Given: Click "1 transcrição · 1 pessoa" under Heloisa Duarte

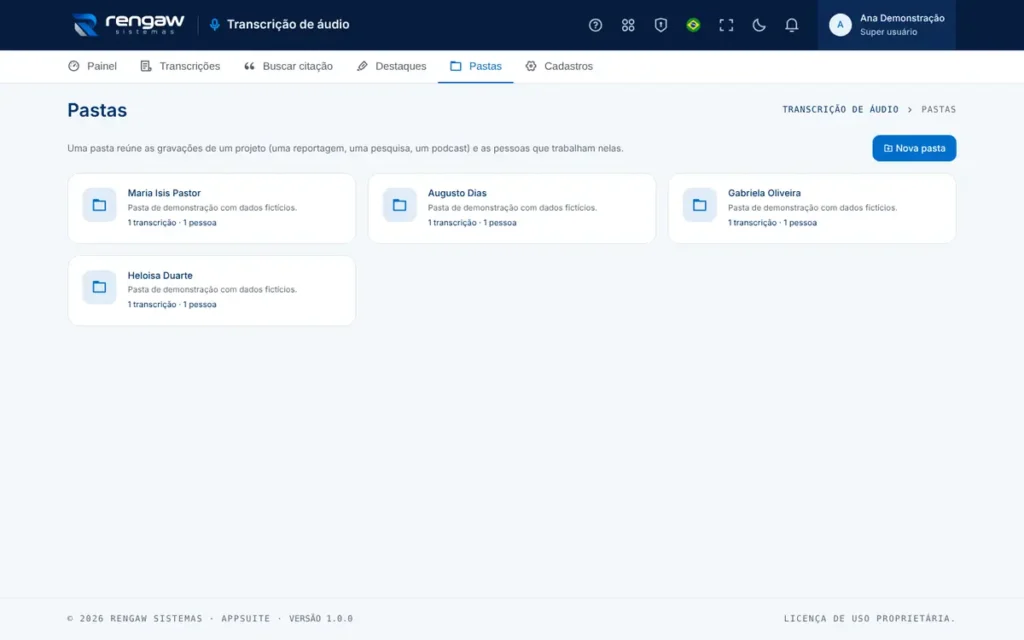Looking at the screenshot, I should pos(172,304).
